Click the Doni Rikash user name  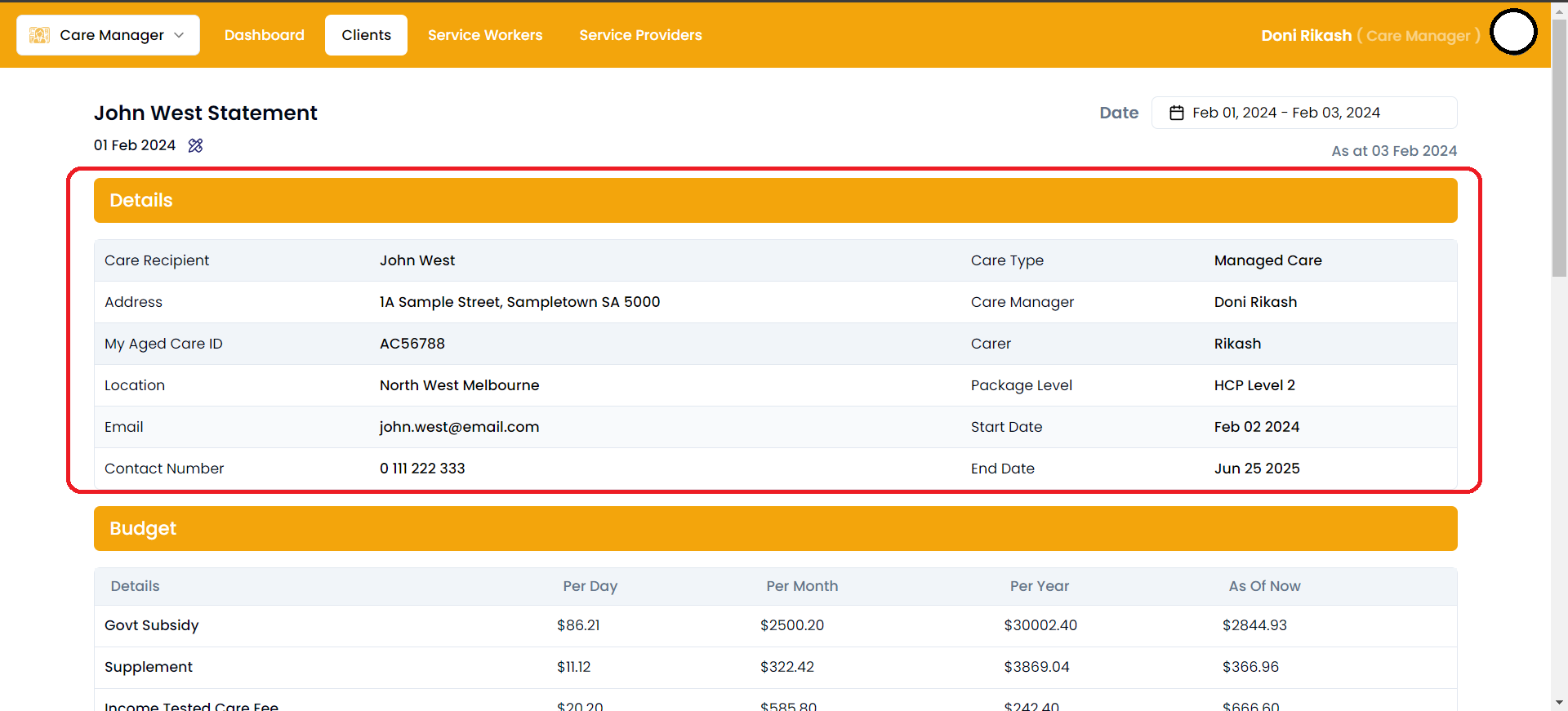click(1306, 35)
